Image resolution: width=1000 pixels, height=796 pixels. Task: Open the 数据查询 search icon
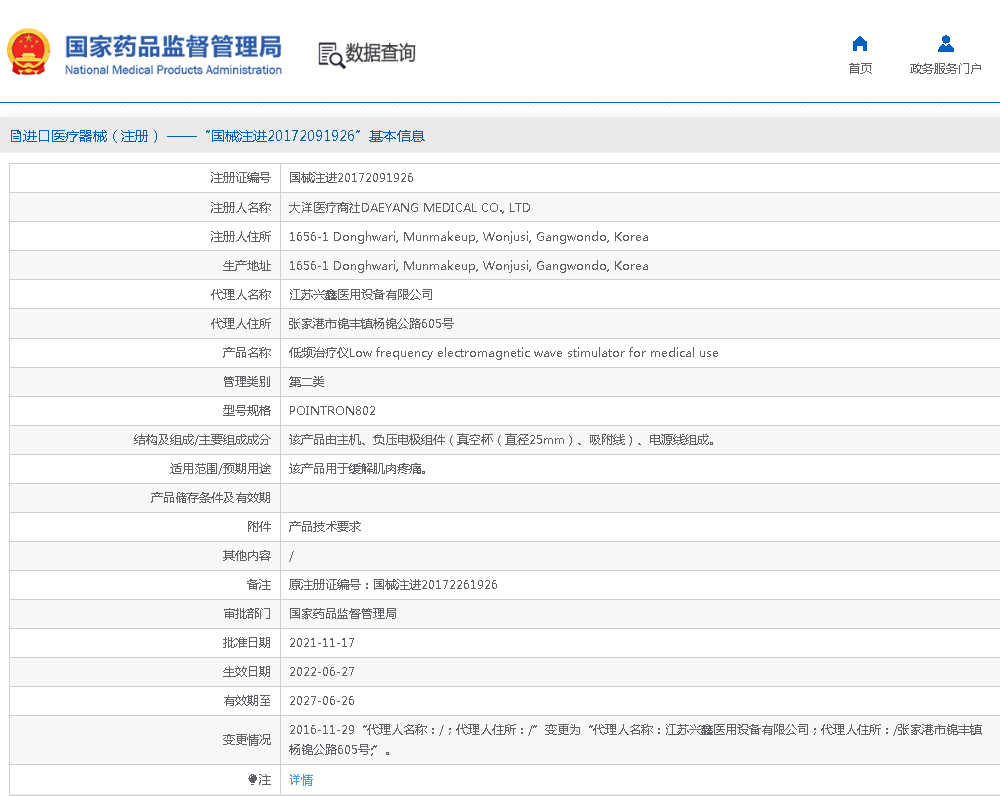click(331, 55)
